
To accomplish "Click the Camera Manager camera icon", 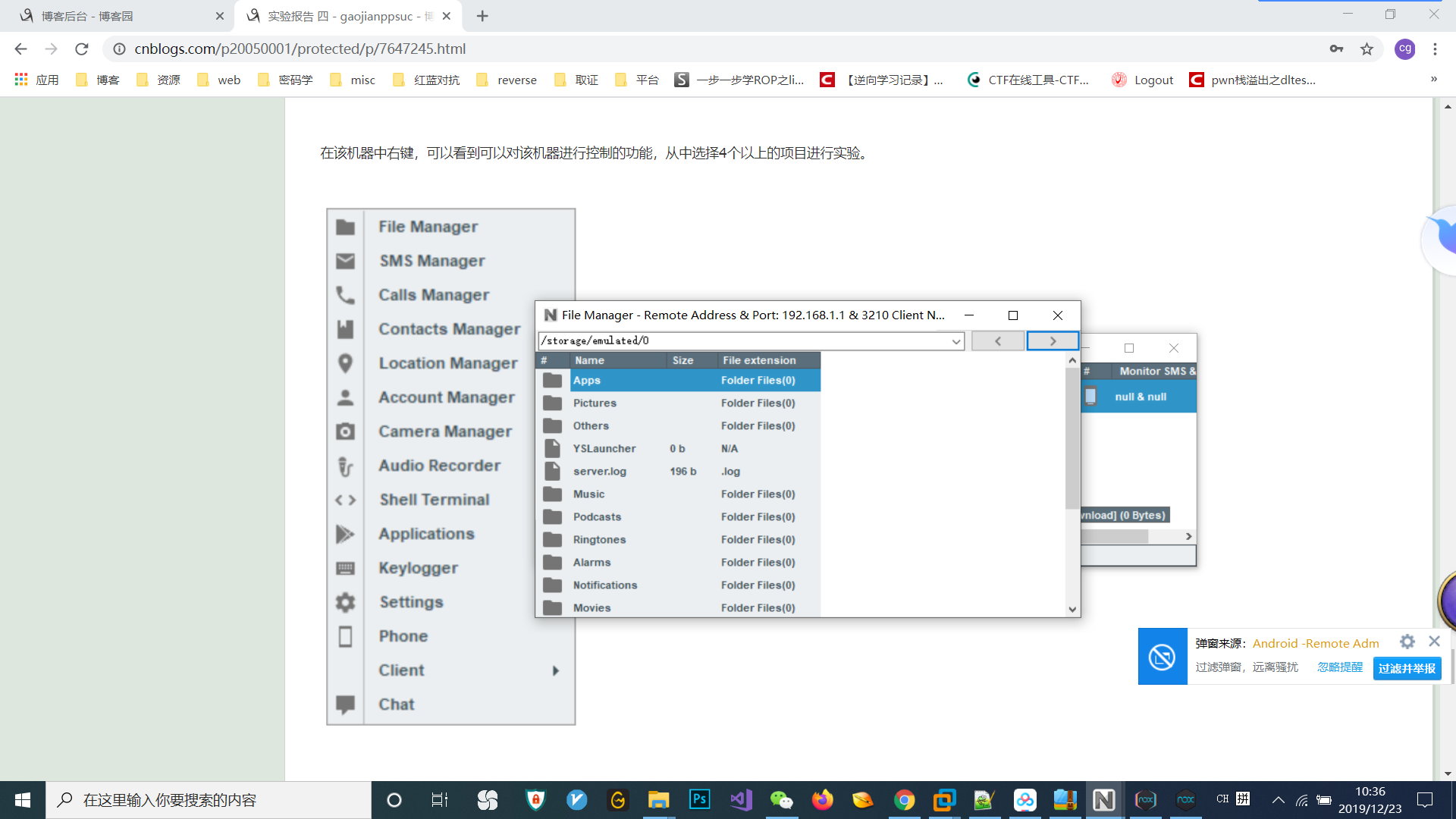I will [345, 431].
